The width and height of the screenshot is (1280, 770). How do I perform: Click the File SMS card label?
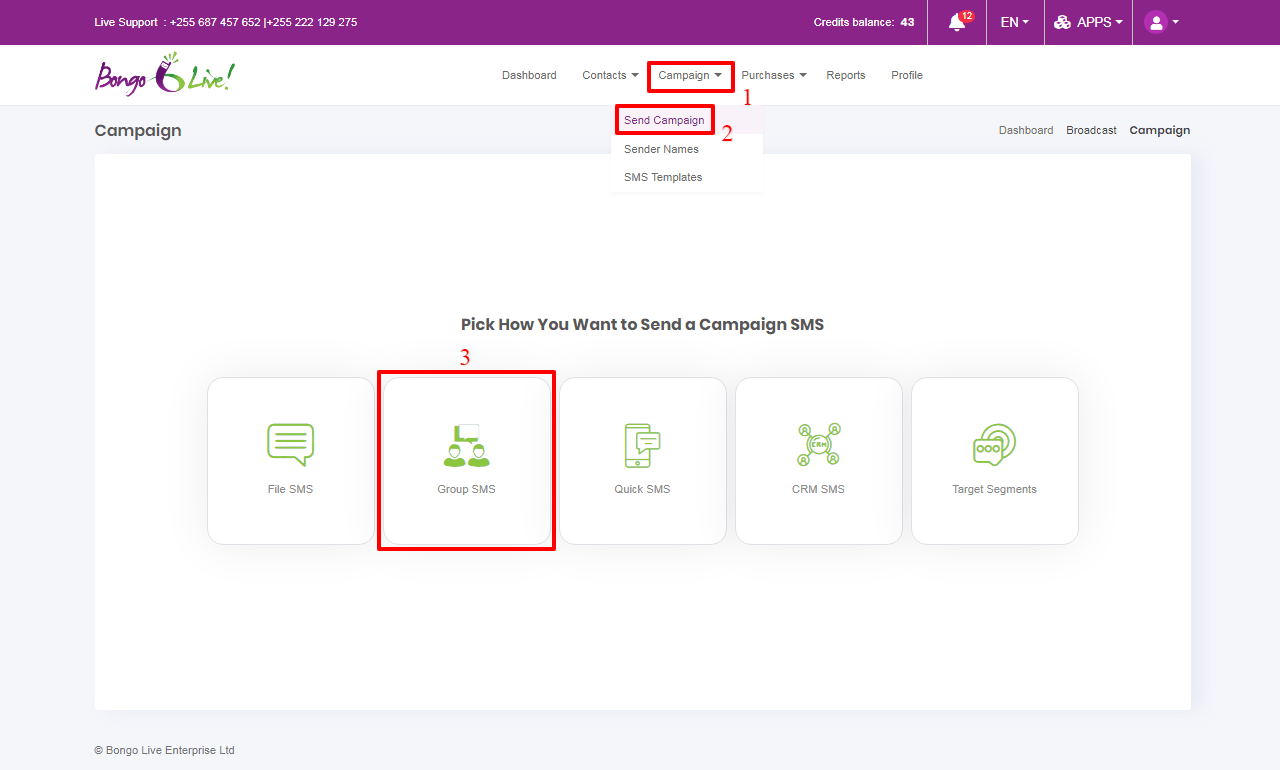coord(290,489)
